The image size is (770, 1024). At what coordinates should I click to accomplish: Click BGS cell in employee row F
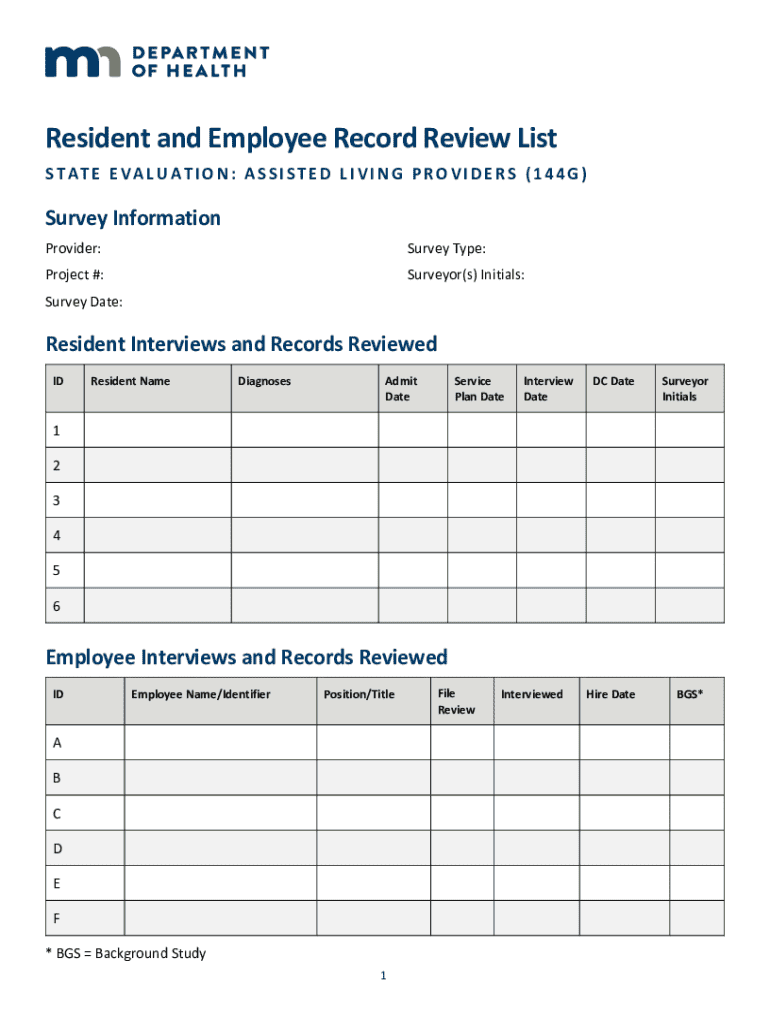[x=696, y=918]
